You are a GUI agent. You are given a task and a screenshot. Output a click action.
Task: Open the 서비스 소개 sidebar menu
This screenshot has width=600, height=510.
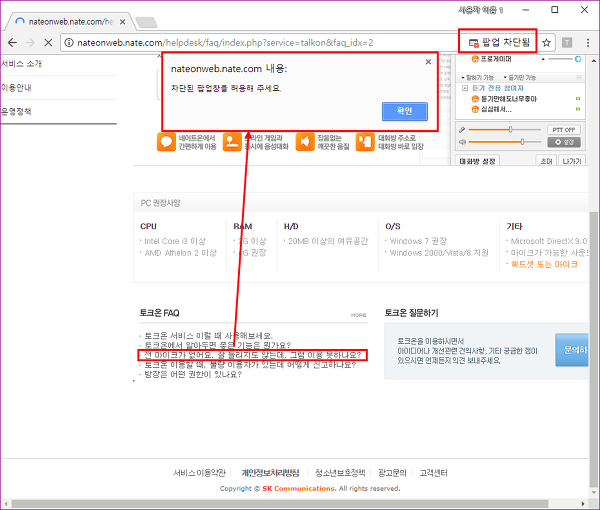pyautogui.click(x=21, y=64)
